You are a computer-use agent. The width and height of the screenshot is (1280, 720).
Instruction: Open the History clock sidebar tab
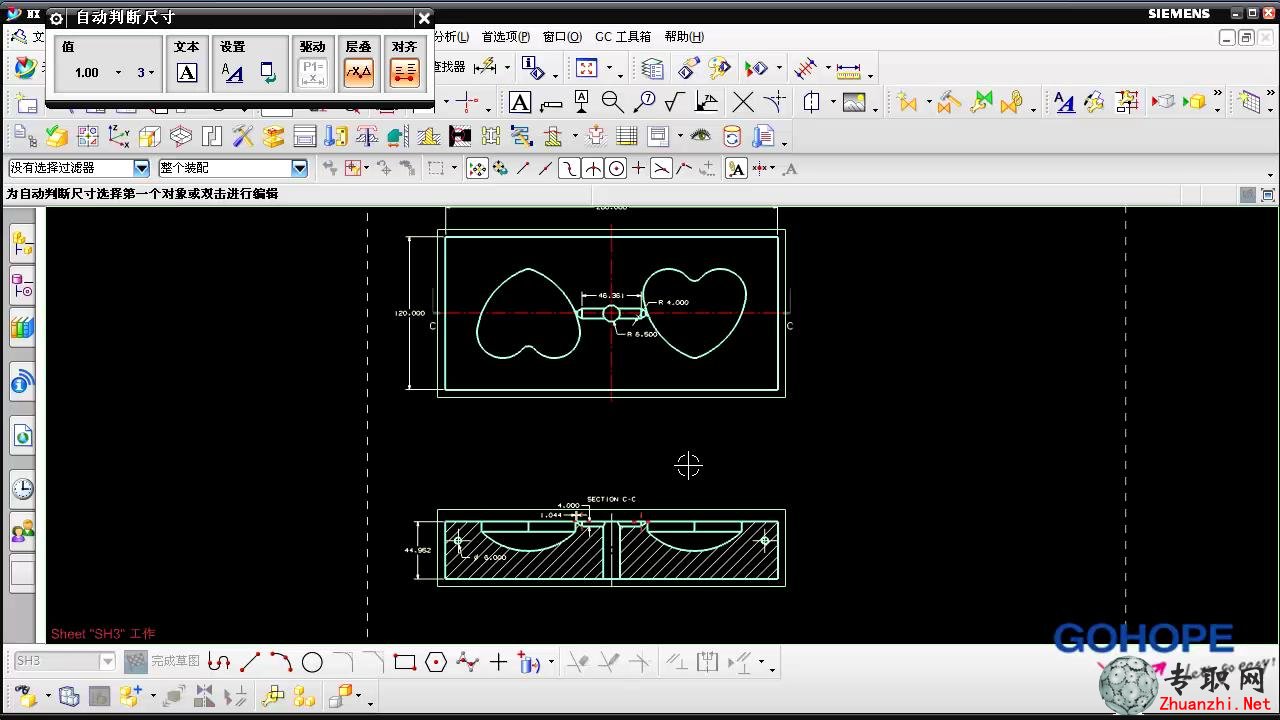click(22, 489)
